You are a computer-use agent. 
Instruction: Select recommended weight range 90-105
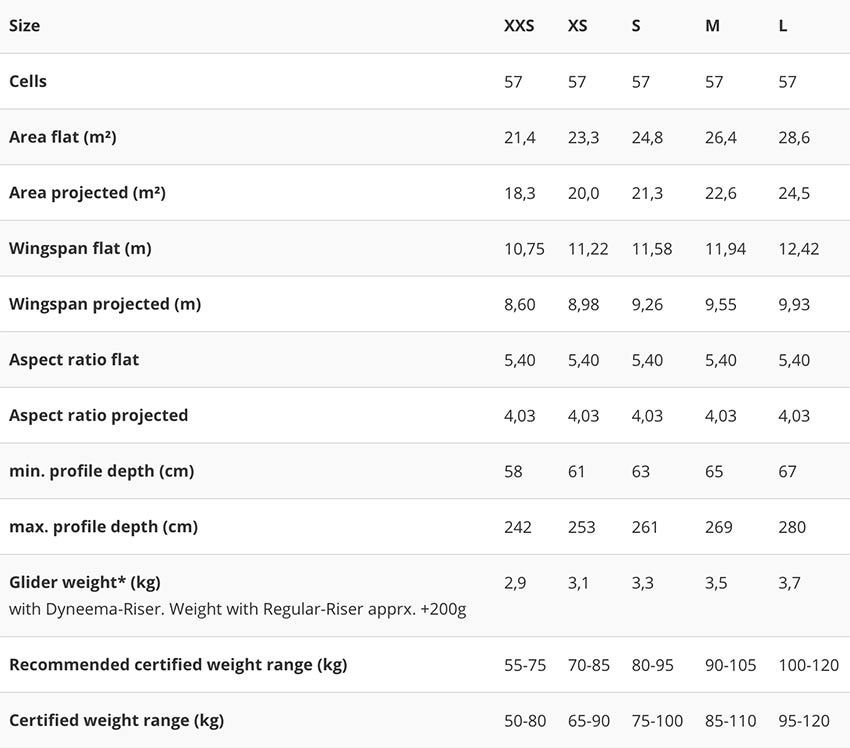pos(730,665)
